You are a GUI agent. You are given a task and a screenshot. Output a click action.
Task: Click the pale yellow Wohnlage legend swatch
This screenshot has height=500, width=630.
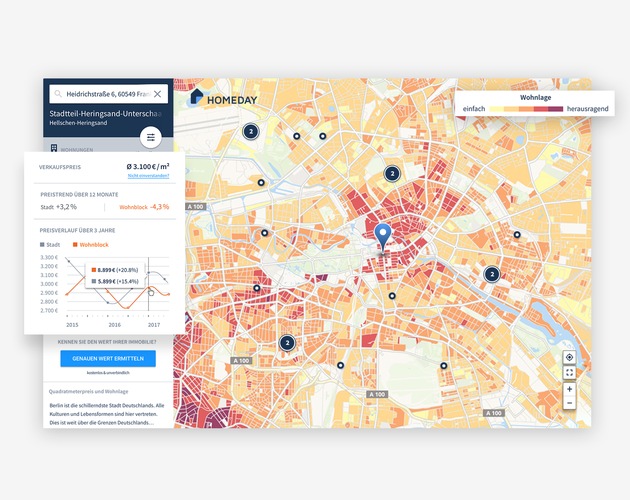pos(497,109)
